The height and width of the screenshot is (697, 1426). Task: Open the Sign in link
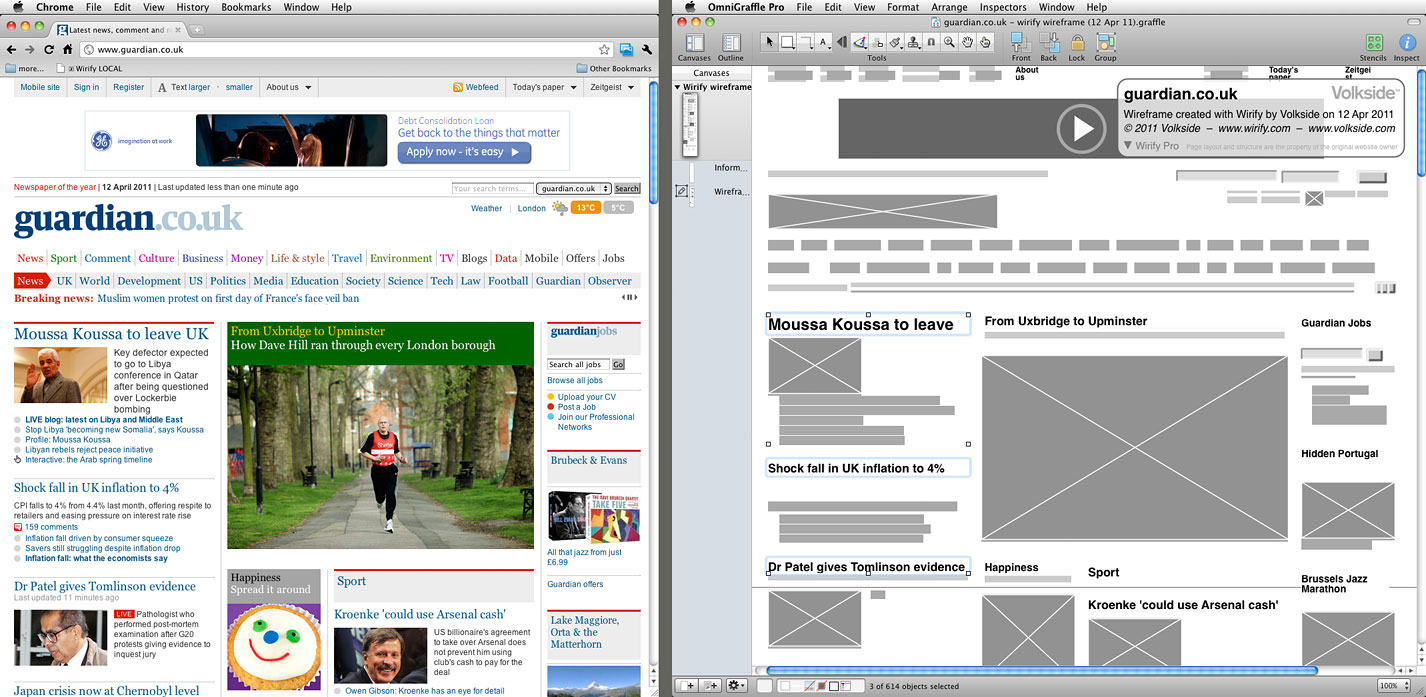coord(87,87)
